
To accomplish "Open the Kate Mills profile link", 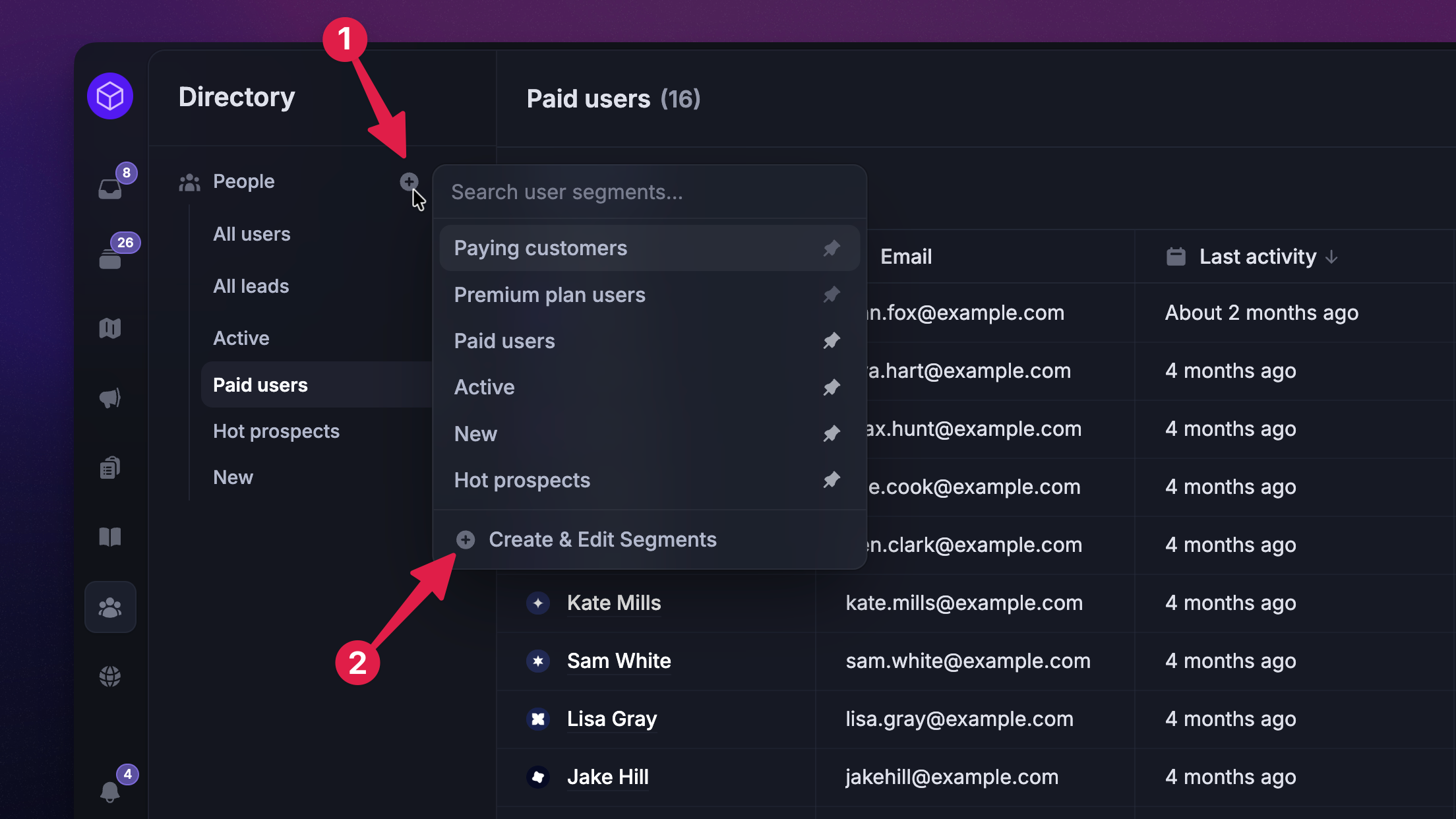I will pos(613,603).
